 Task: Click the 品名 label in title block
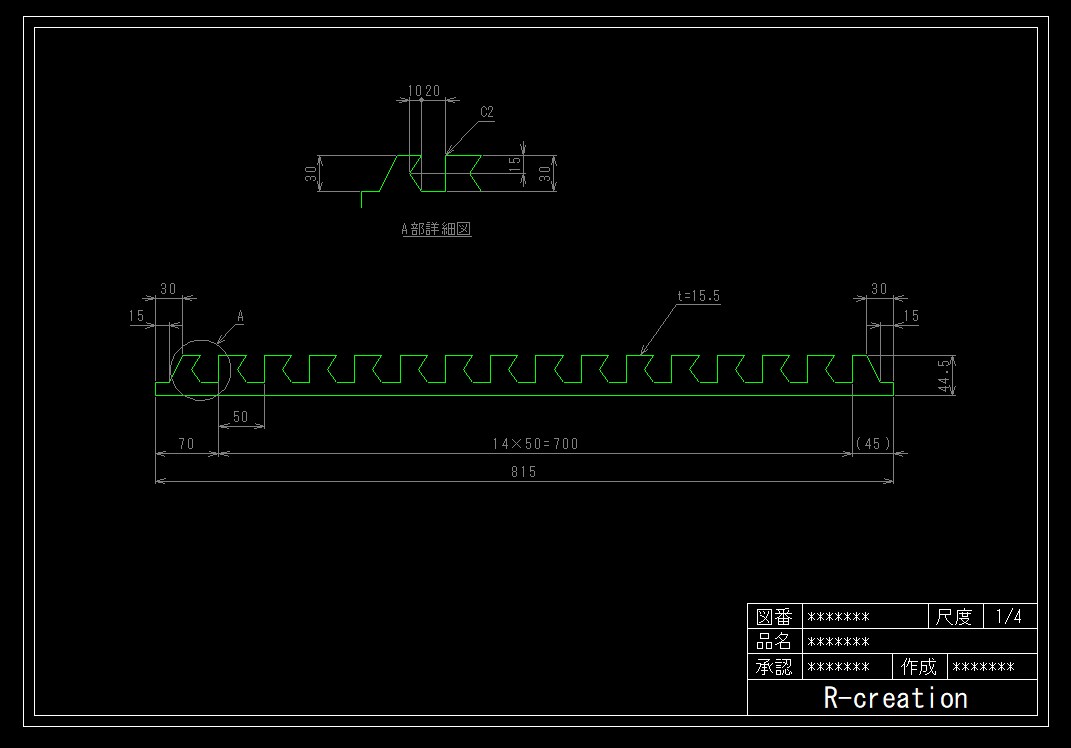(774, 641)
